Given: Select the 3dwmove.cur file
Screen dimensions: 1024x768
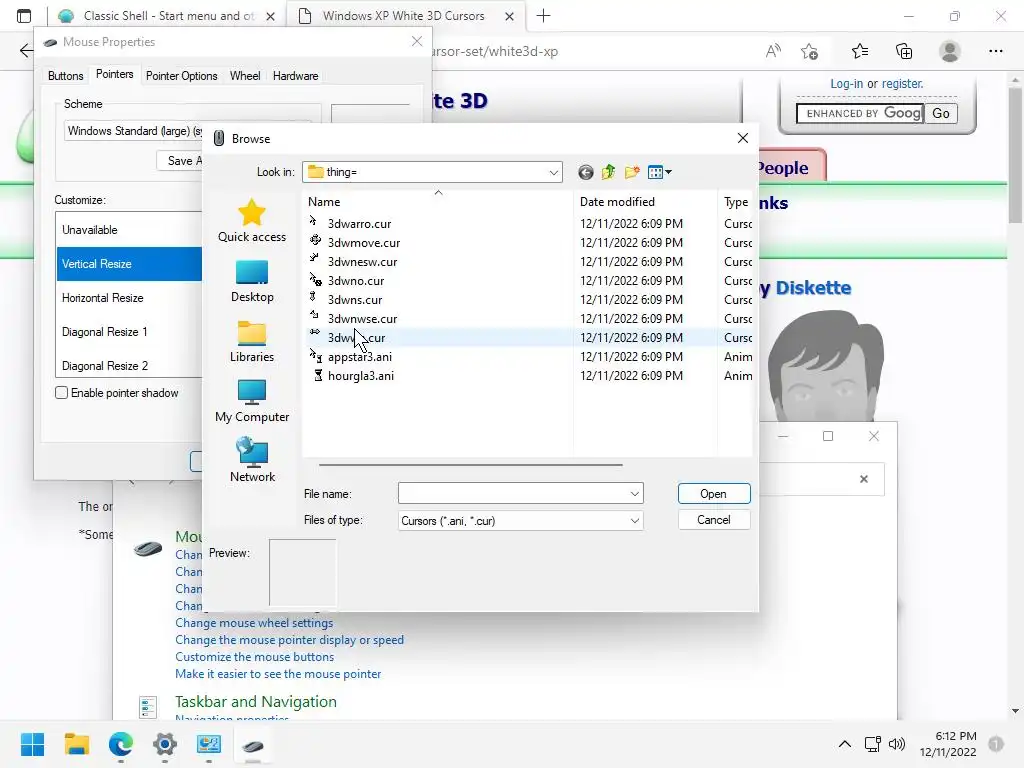Looking at the screenshot, I should click(364, 242).
